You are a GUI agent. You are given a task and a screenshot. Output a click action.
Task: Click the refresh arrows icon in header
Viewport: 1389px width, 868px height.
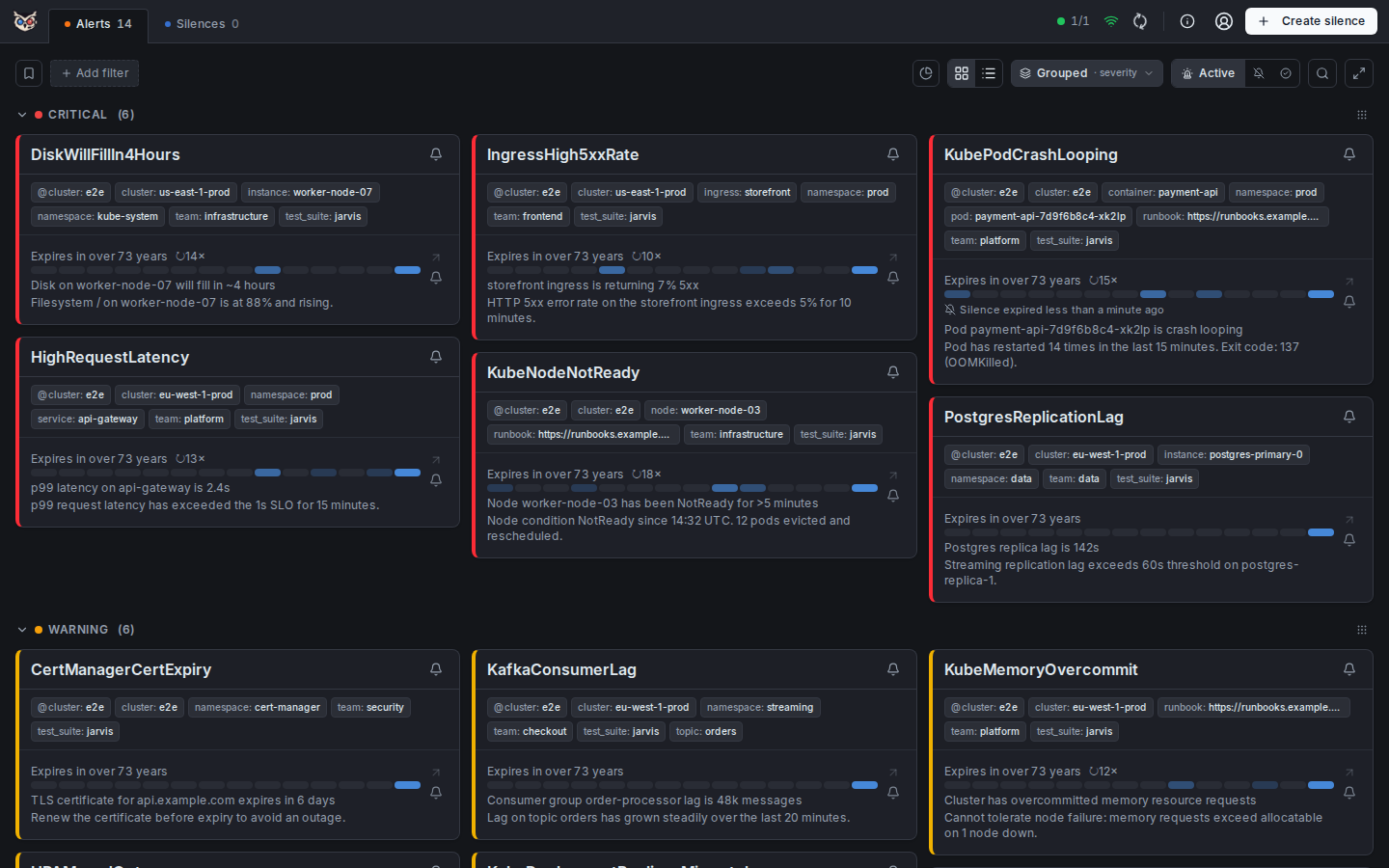tap(1140, 21)
